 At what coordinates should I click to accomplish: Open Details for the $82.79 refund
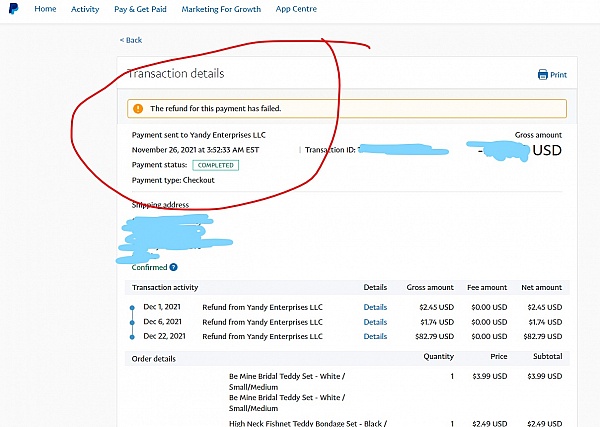click(x=375, y=337)
